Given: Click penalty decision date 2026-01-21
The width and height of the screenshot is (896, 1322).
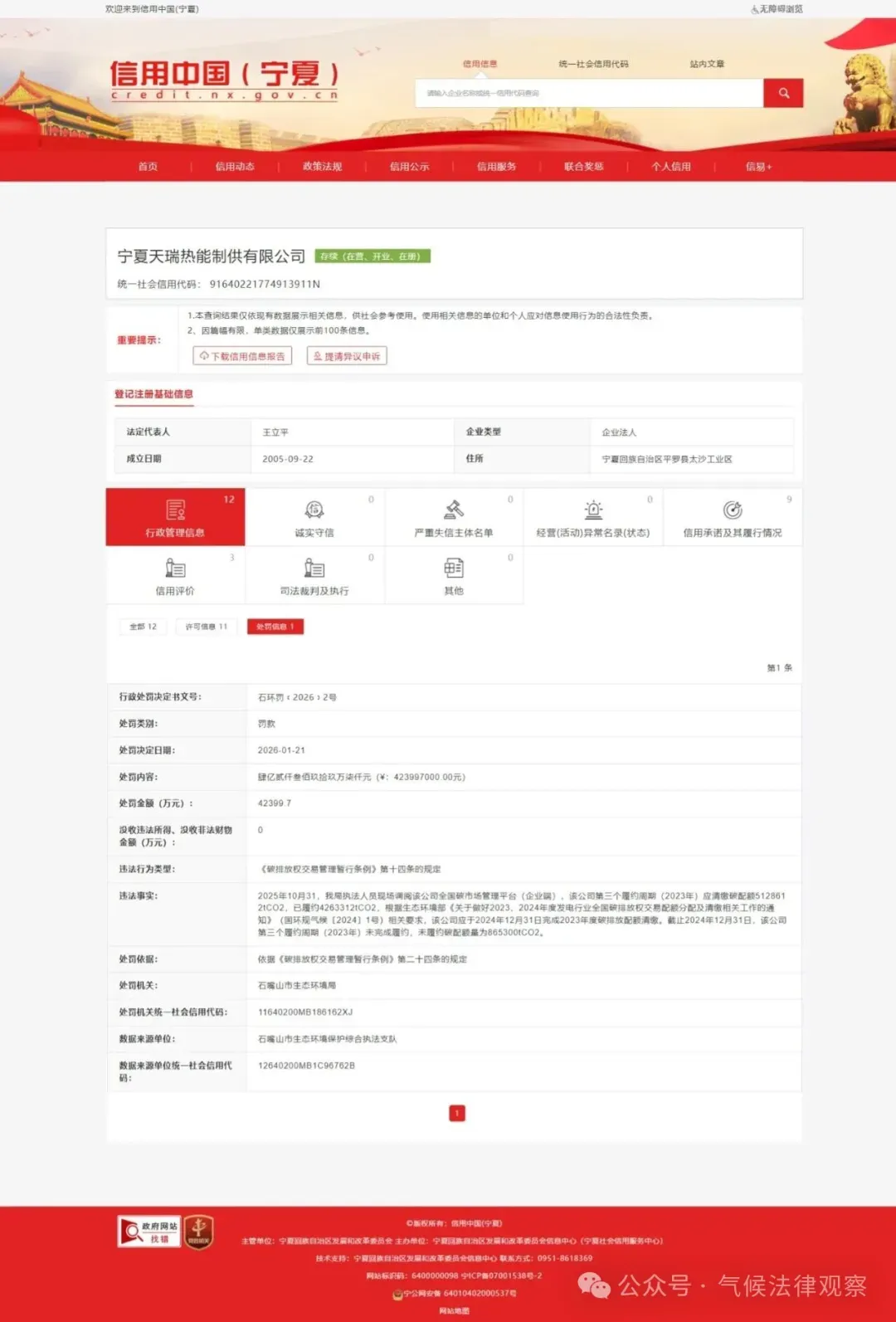Looking at the screenshot, I should point(281,750).
